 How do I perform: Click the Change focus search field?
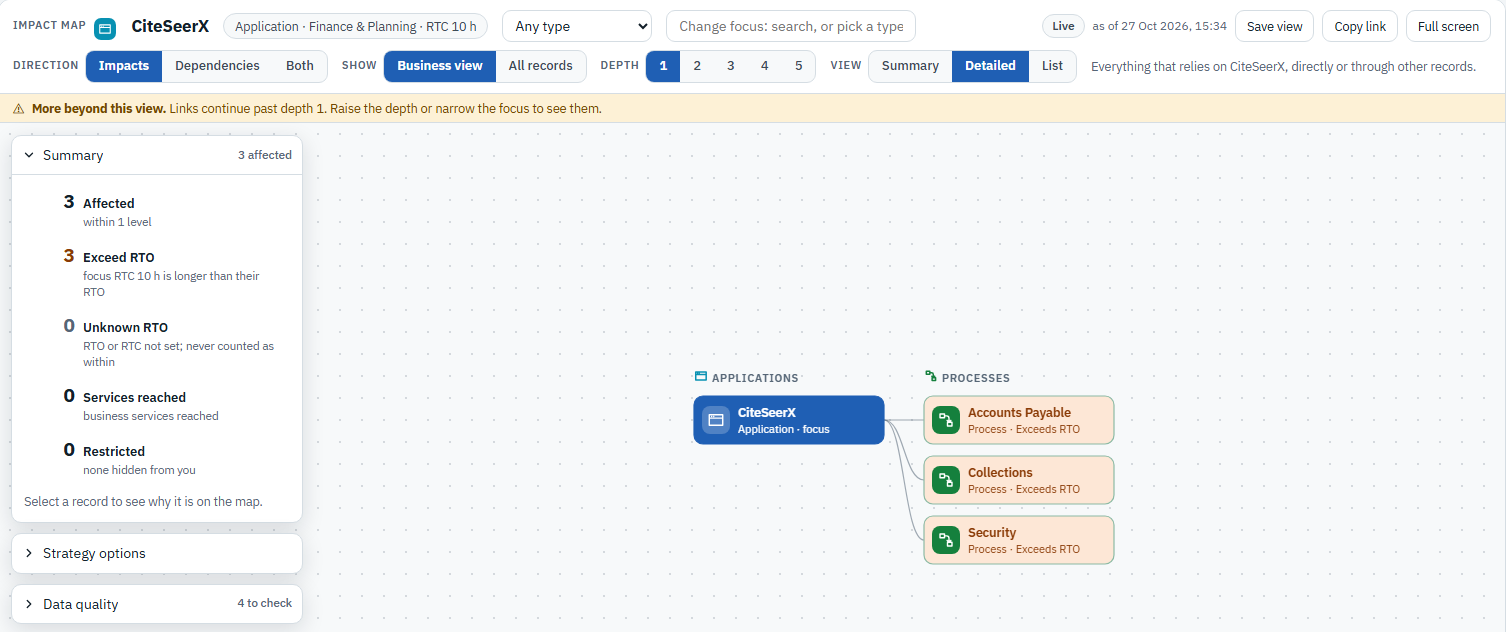click(791, 26)
